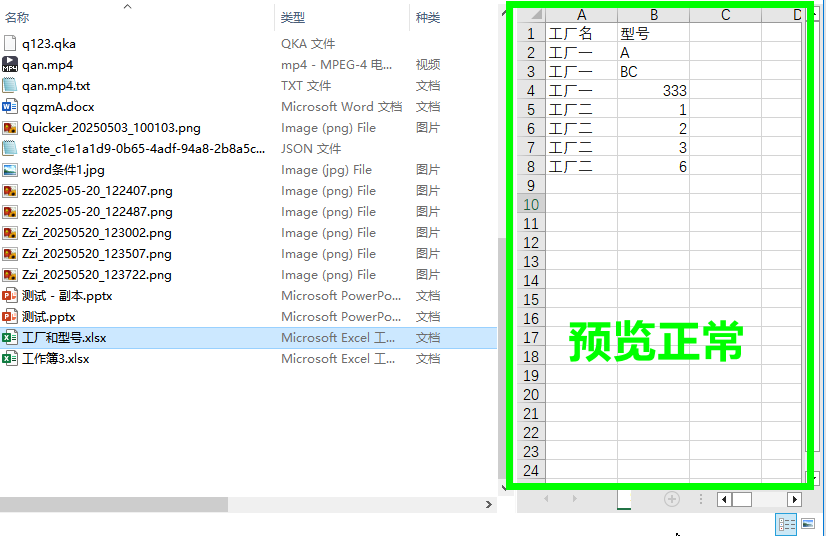
Task: Click the q123.qka blank file icon
Action: [x=9, y=43]
